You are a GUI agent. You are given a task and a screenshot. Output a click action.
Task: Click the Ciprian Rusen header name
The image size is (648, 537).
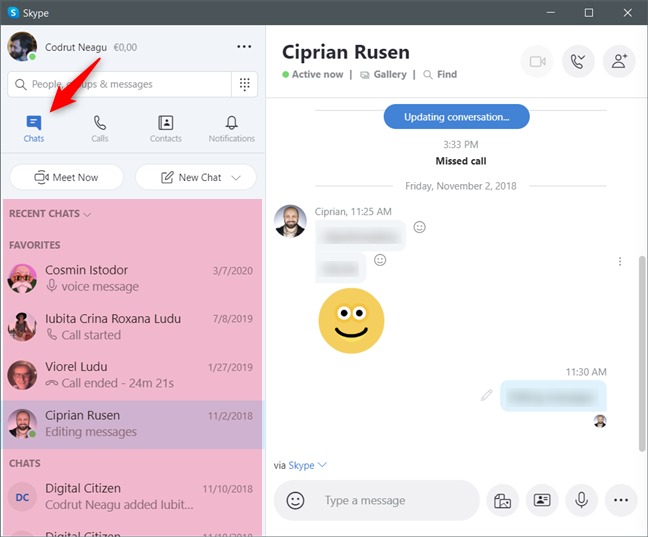(346, 53)
